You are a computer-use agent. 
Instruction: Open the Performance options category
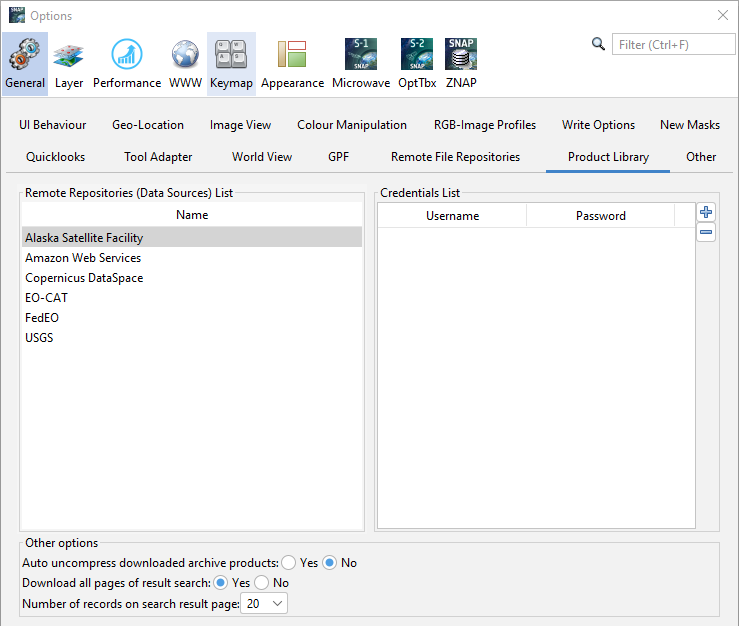(x=127, y=63)
